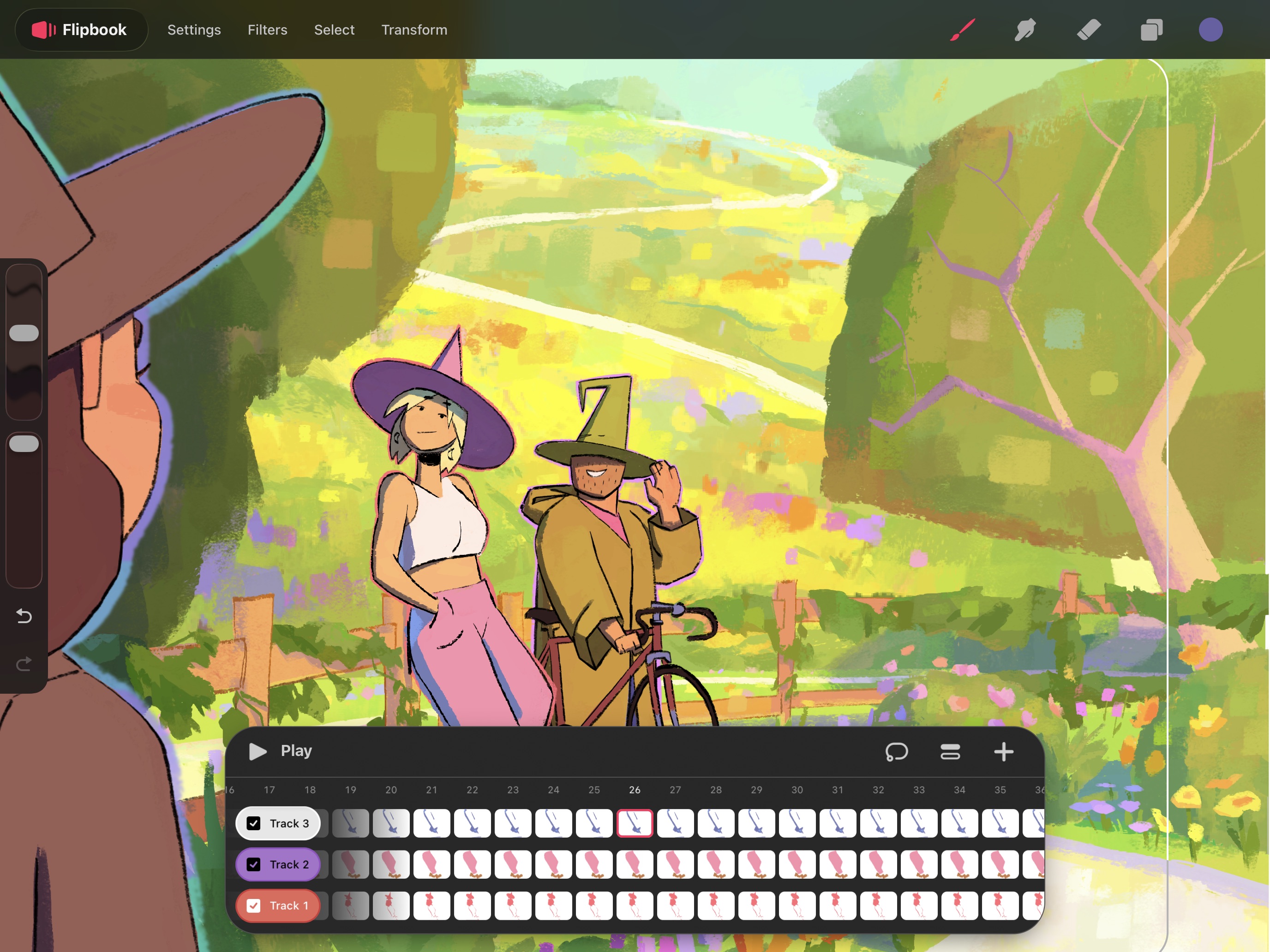Viewport: 1270px width, 952px height.
Task: Open the timeline tracks options icon
Action: (x=950, y=751)
